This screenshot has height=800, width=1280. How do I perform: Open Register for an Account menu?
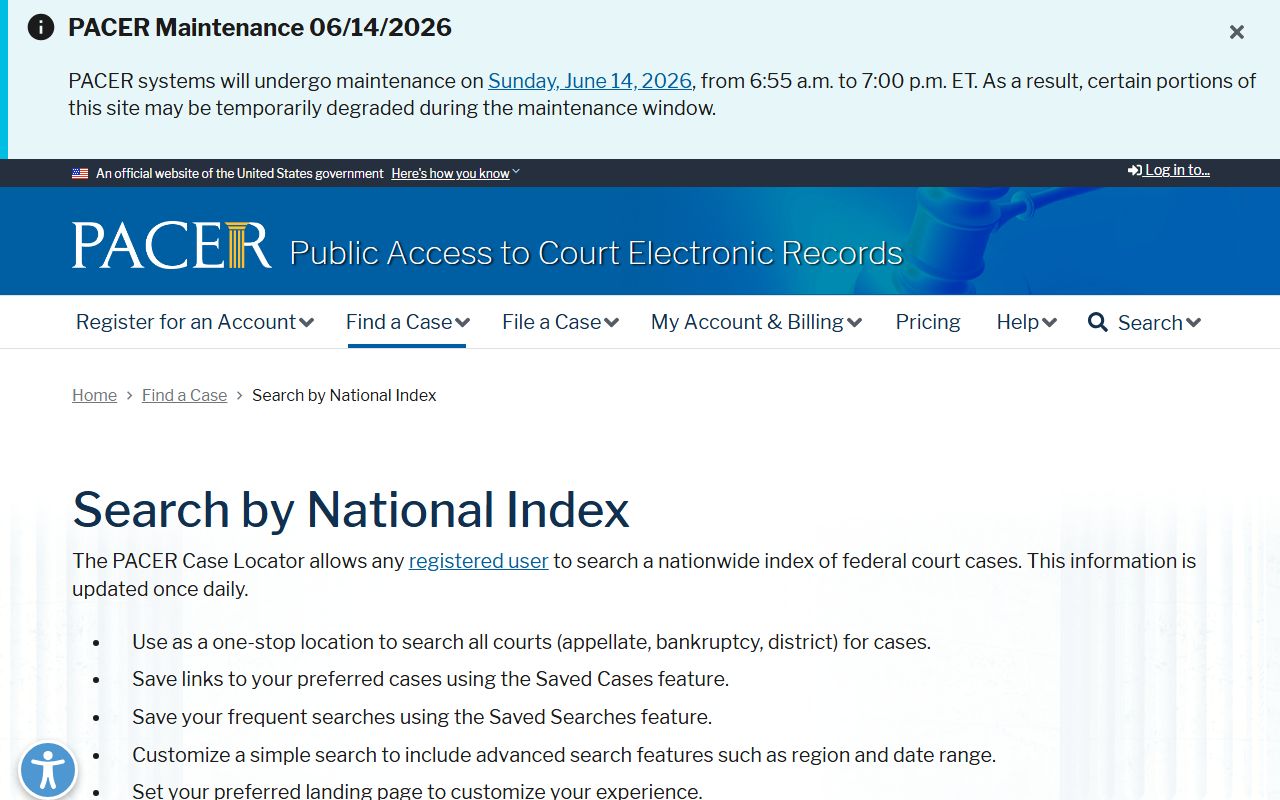(195, 322)
